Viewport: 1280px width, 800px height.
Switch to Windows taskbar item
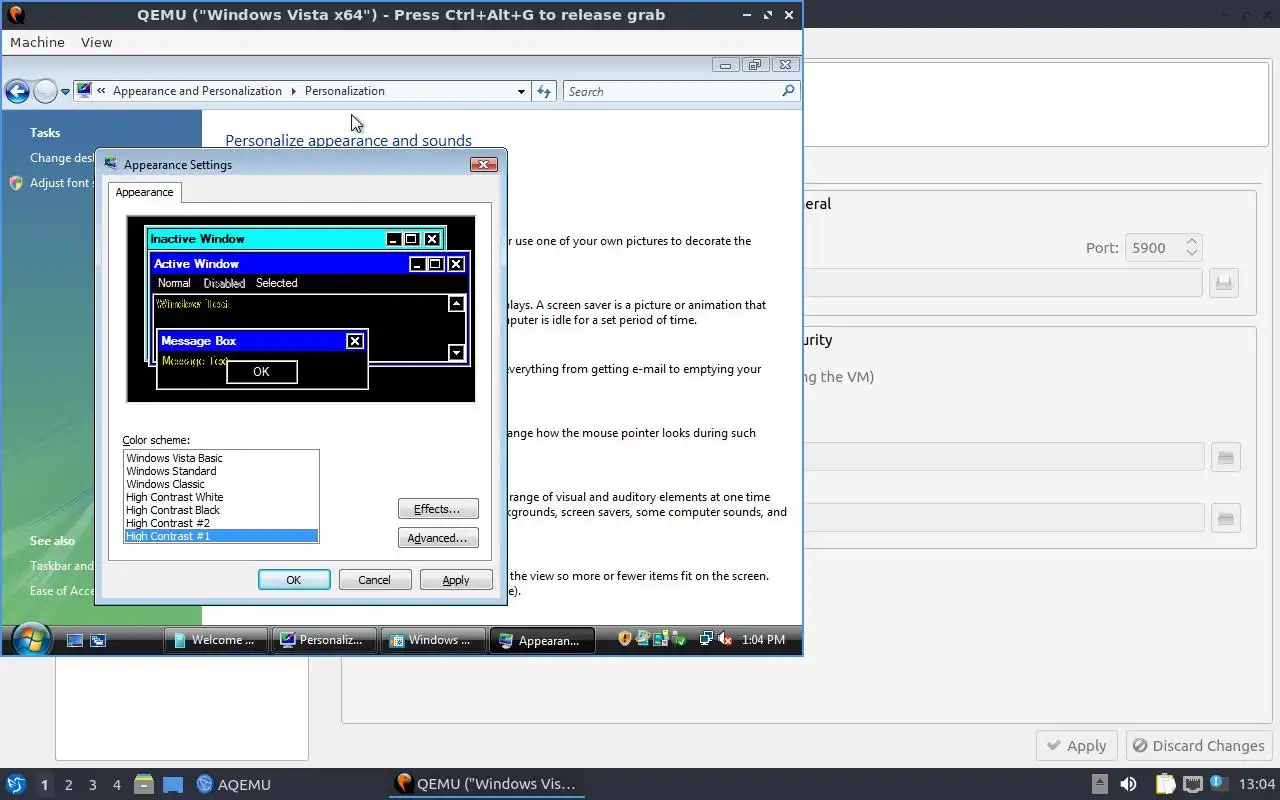pos(432,640)
